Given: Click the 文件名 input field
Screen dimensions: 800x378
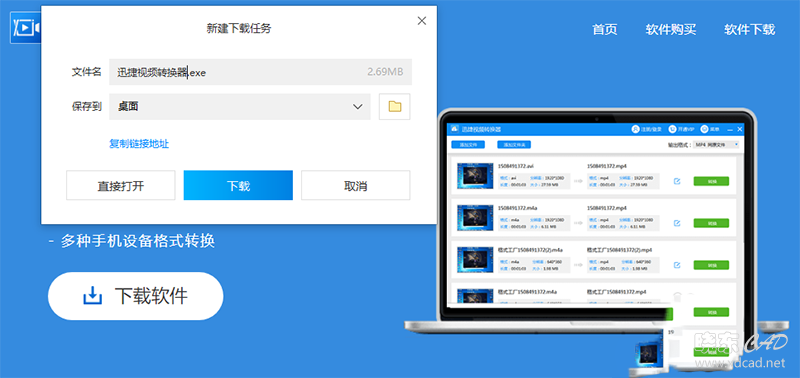Looking at the screenshot, I should point(261,72).
